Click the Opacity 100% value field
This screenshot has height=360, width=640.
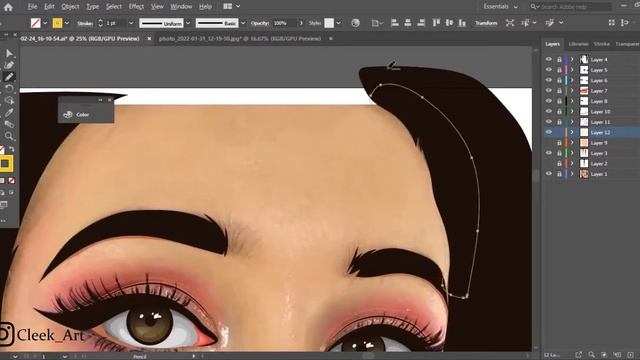click(284, 23)
